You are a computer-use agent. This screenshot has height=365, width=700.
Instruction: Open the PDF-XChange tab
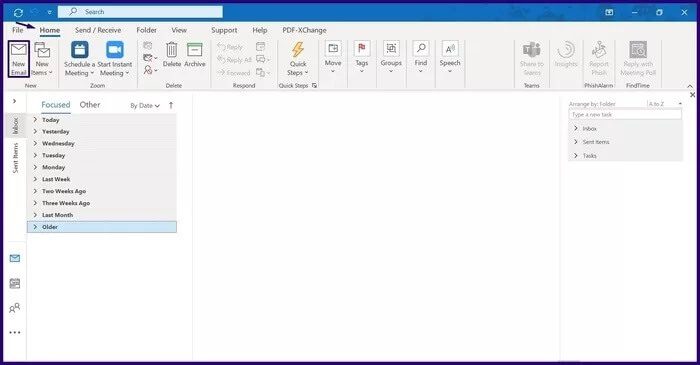click(x=304, y=30)
